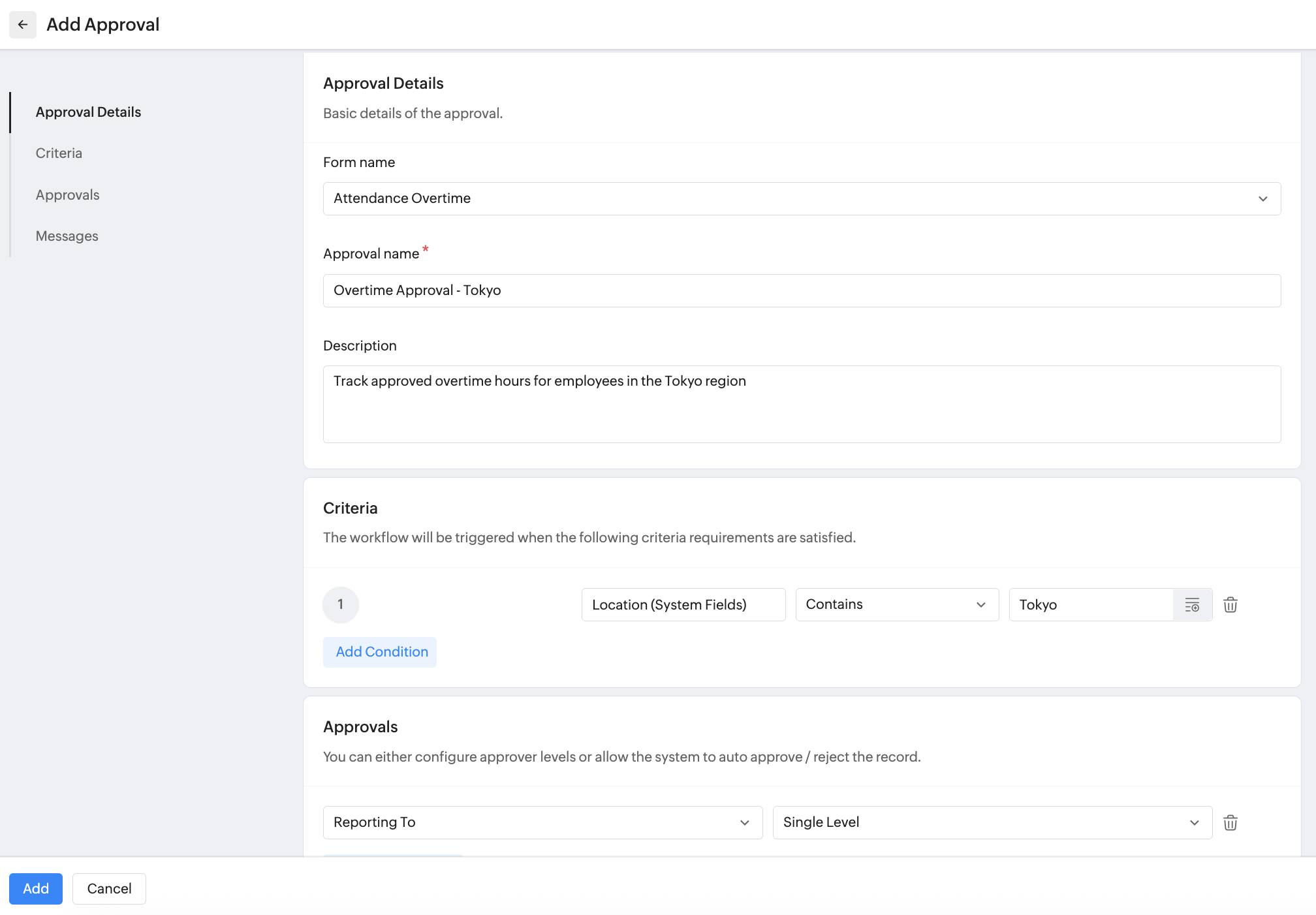
Task: Click the Form name dropdown chevron
Action: 1262,199
